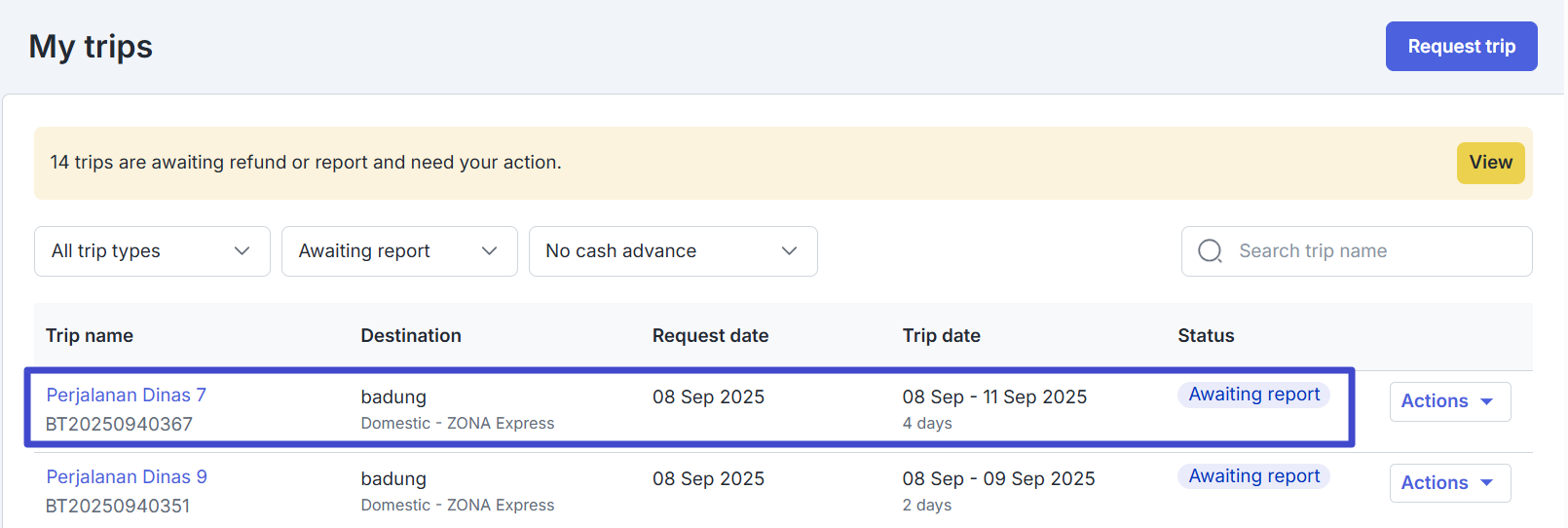
Task: Open the Perjalanan Dinas 7 trip link
Action: (x=127, y=395)
